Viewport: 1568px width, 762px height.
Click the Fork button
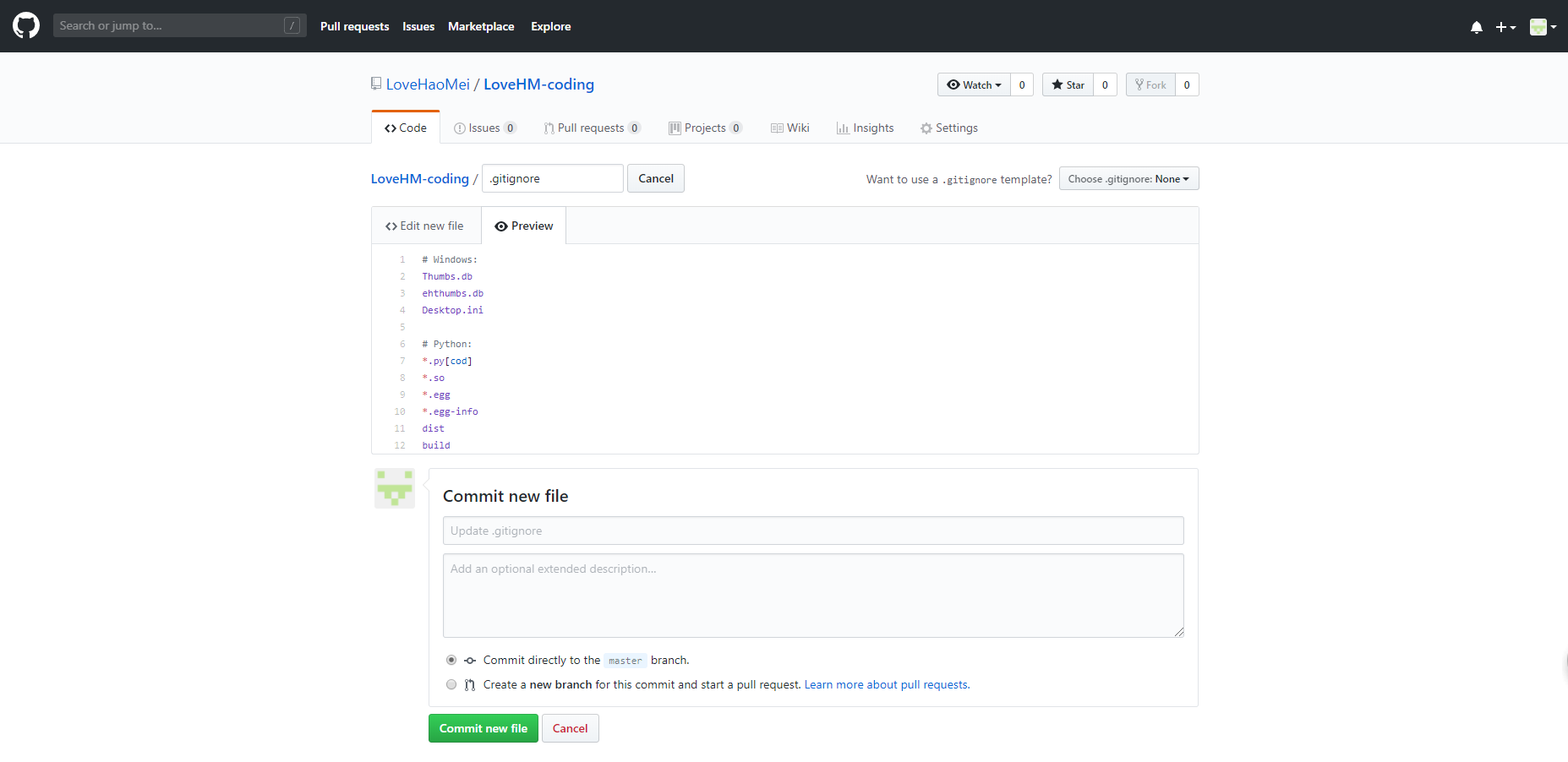[1150, 84]
